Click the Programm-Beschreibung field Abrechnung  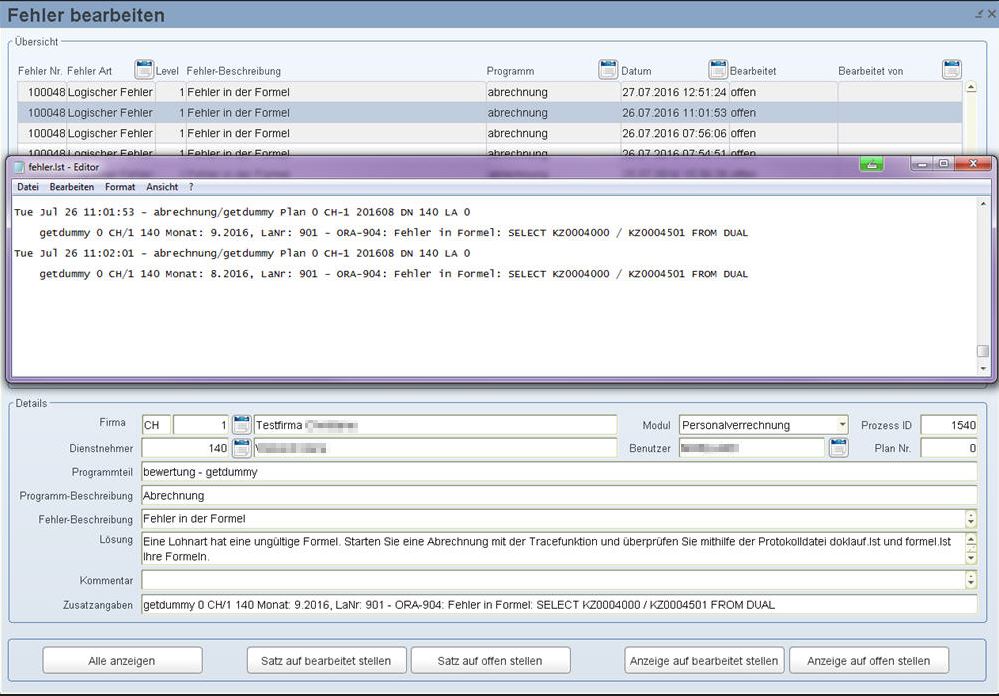pyautogui.click(x=559, y=495)
